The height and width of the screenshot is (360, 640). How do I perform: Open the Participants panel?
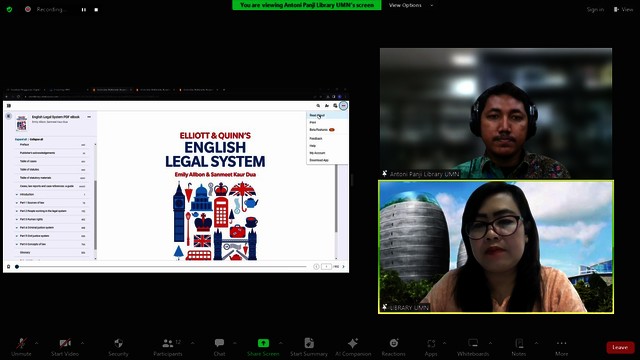point(168,347)
